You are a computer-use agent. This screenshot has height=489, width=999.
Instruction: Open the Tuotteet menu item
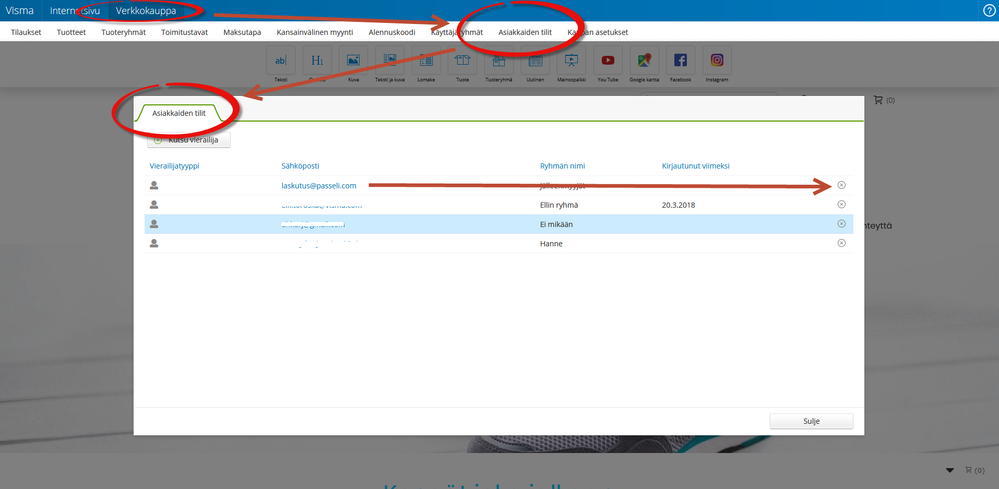click(x=71, y=32)
